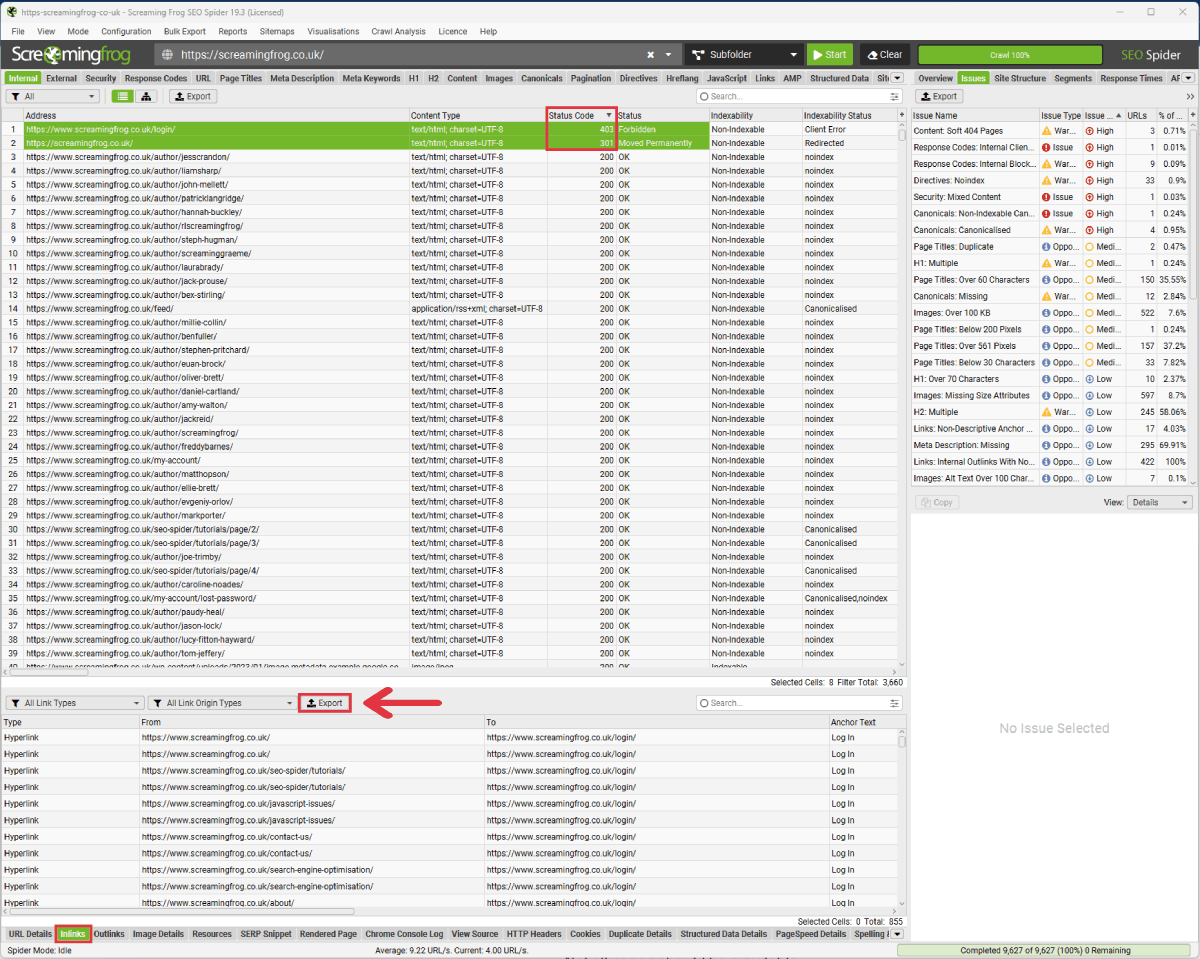This screenshot has height=959, width=1200.
Task: Click opportunity icon for Page Titles: Duplicate
Action: [1047, 247]
